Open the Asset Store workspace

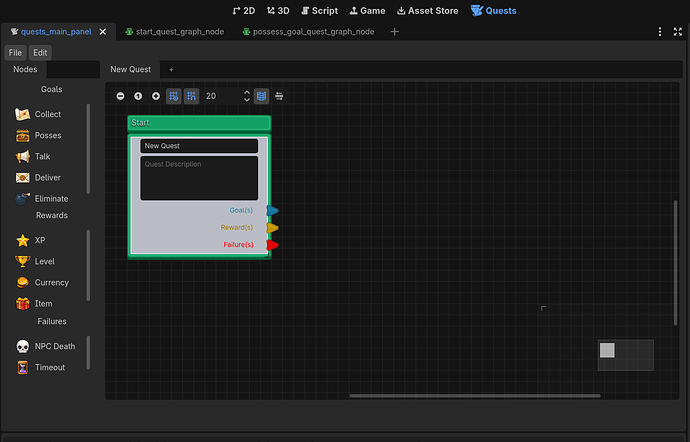tap(427, 11)
